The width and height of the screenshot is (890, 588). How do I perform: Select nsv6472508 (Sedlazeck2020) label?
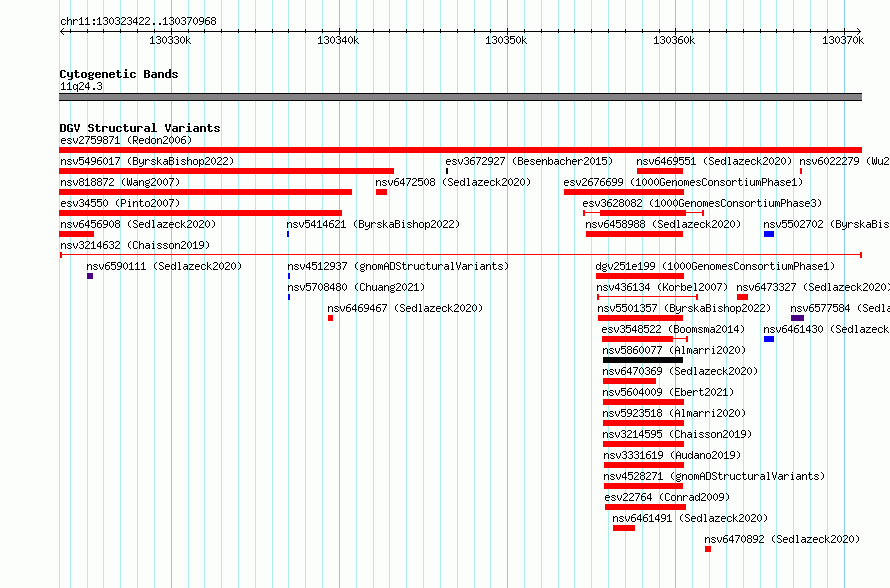(453, 182)
